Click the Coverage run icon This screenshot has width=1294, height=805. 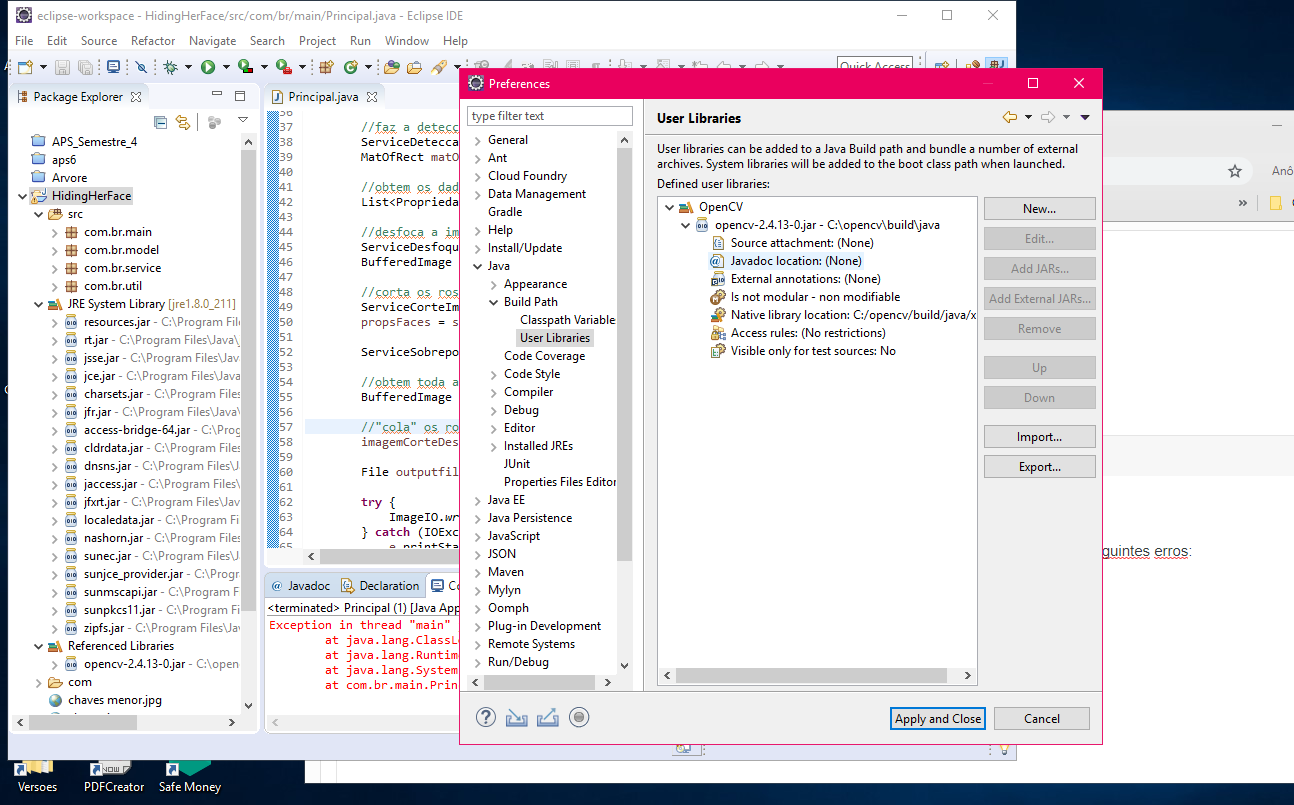click(x=245, y=67)
